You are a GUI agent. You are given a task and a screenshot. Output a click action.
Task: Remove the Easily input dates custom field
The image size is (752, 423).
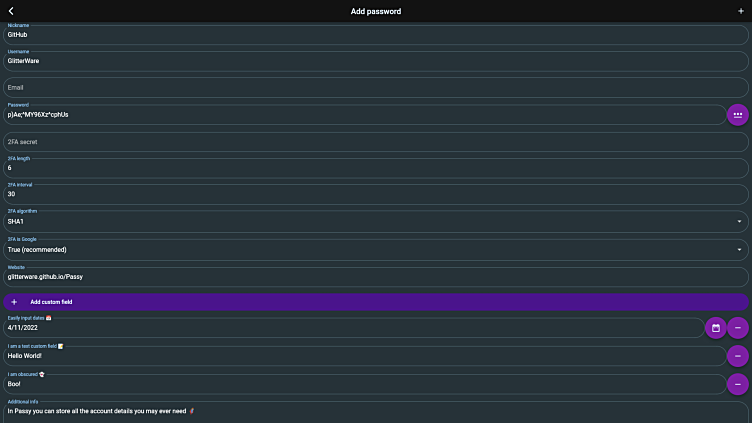(x=738, y=327)
